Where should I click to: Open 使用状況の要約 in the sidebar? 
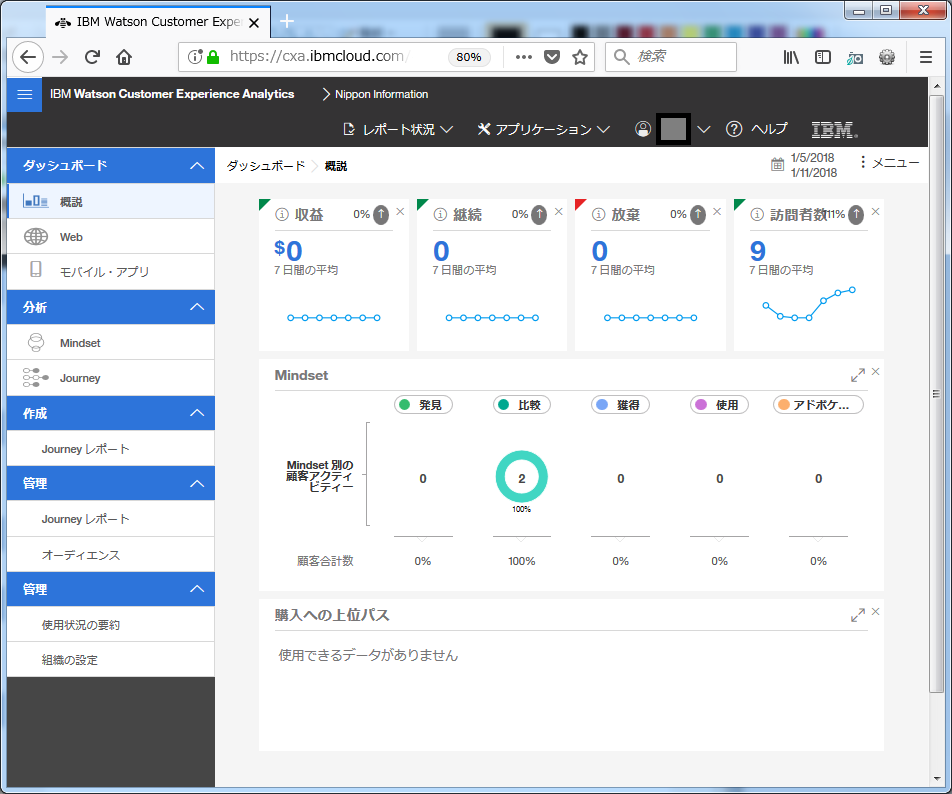[x=110, y=625]
